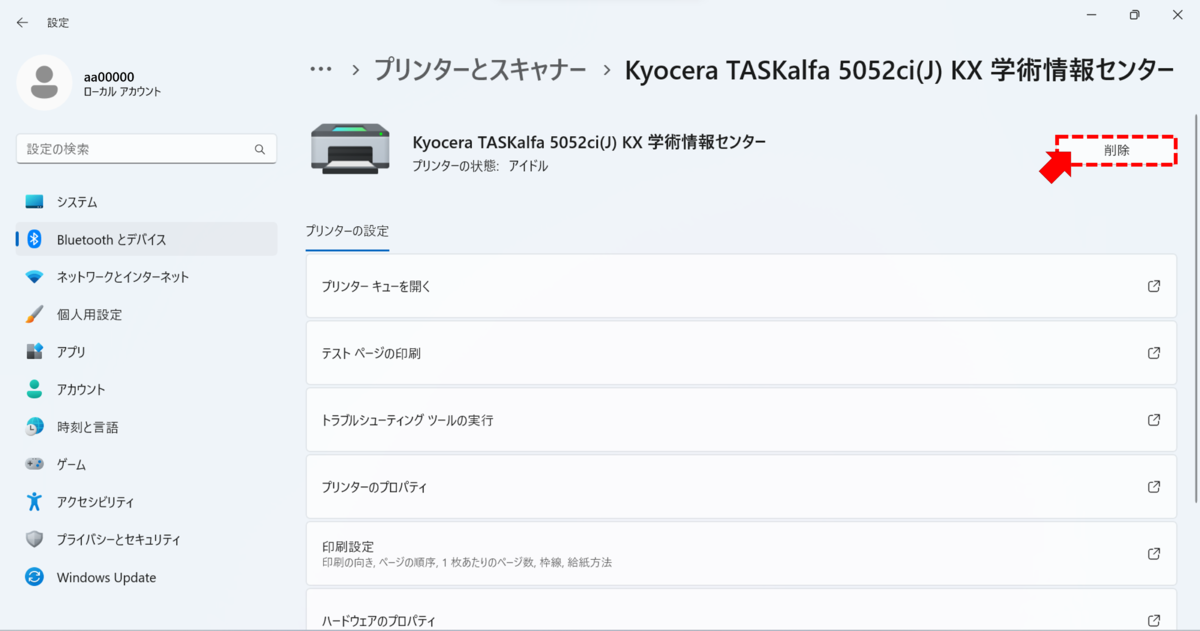The width and height of the screenshot is (1200, 631).
Task: Open 時刻と言語 settings category
Action: pos(147,427)
